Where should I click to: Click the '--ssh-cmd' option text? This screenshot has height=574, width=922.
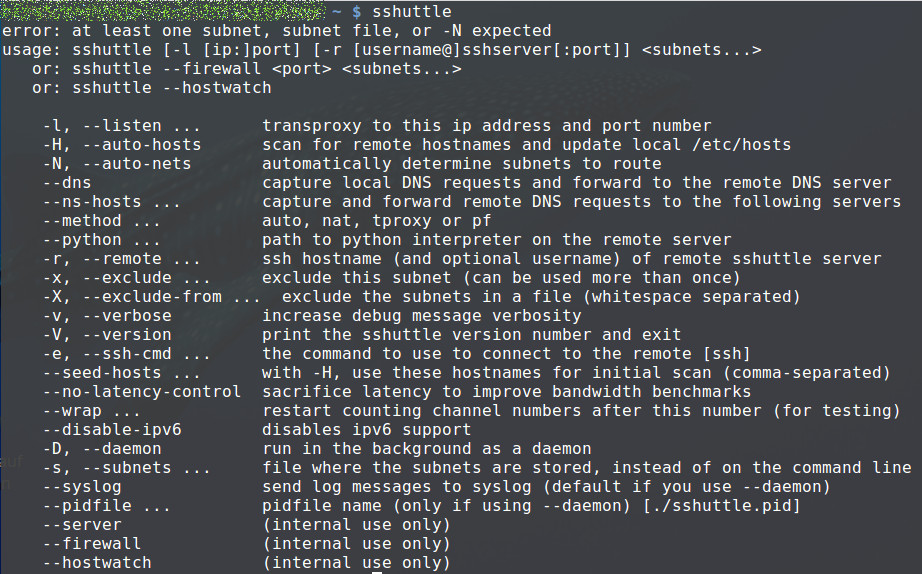[127, 353]
